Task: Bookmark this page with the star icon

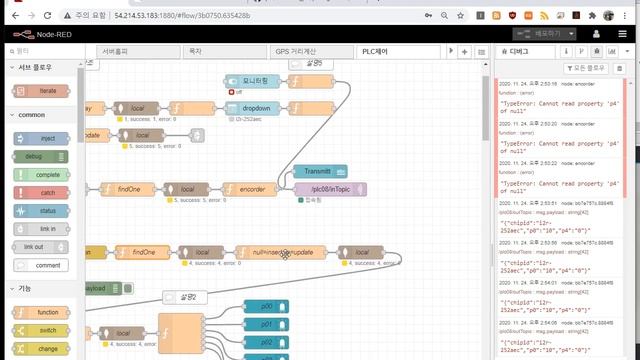Action: point(460,16)
